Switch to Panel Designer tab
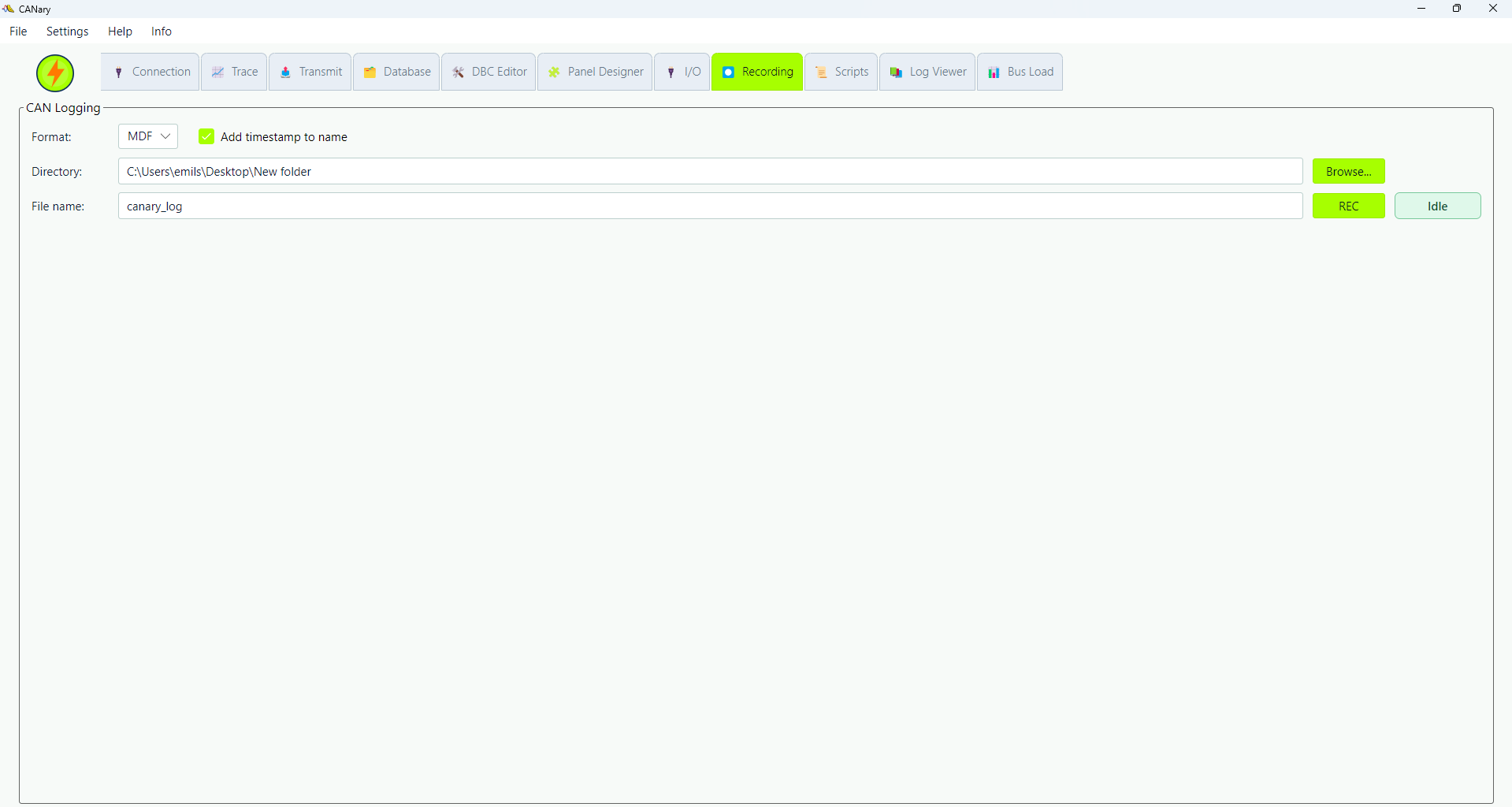Screen dimensions: 1512x807 coord(595,72)
